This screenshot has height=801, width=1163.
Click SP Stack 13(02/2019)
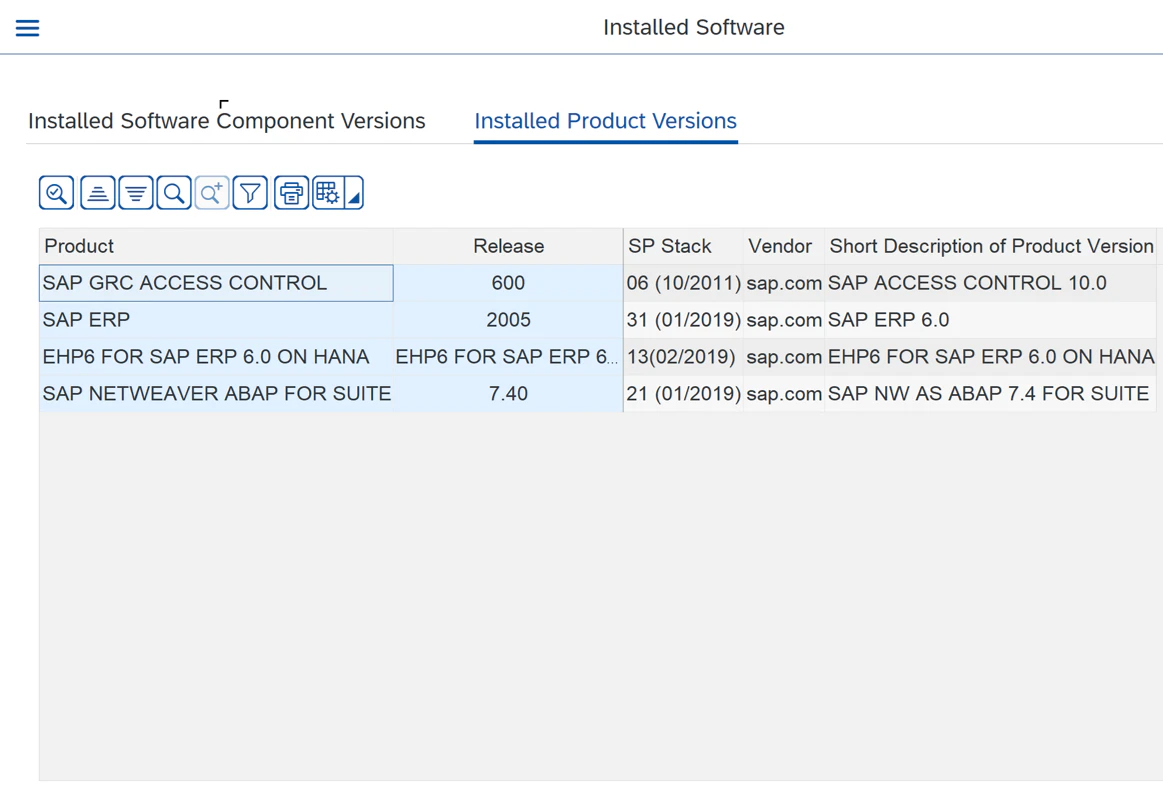[683, 357]
